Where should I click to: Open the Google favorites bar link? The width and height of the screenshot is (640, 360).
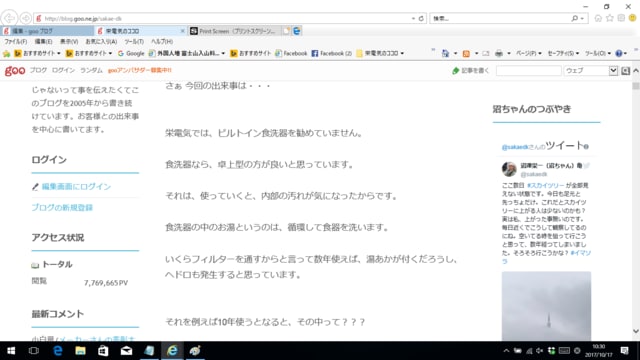tap(131, 53)
